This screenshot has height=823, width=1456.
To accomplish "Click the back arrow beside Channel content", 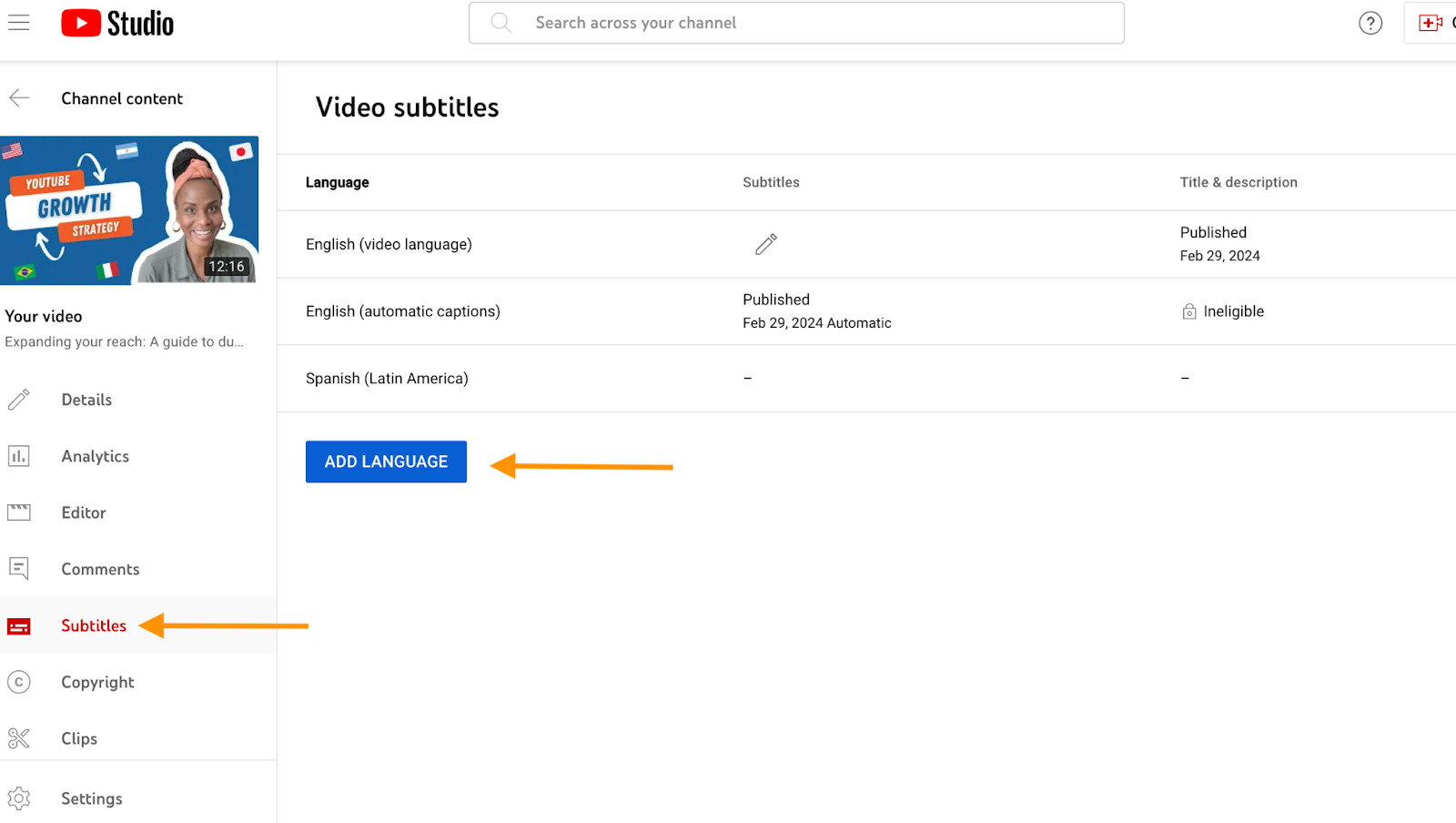I will (19, 97).
